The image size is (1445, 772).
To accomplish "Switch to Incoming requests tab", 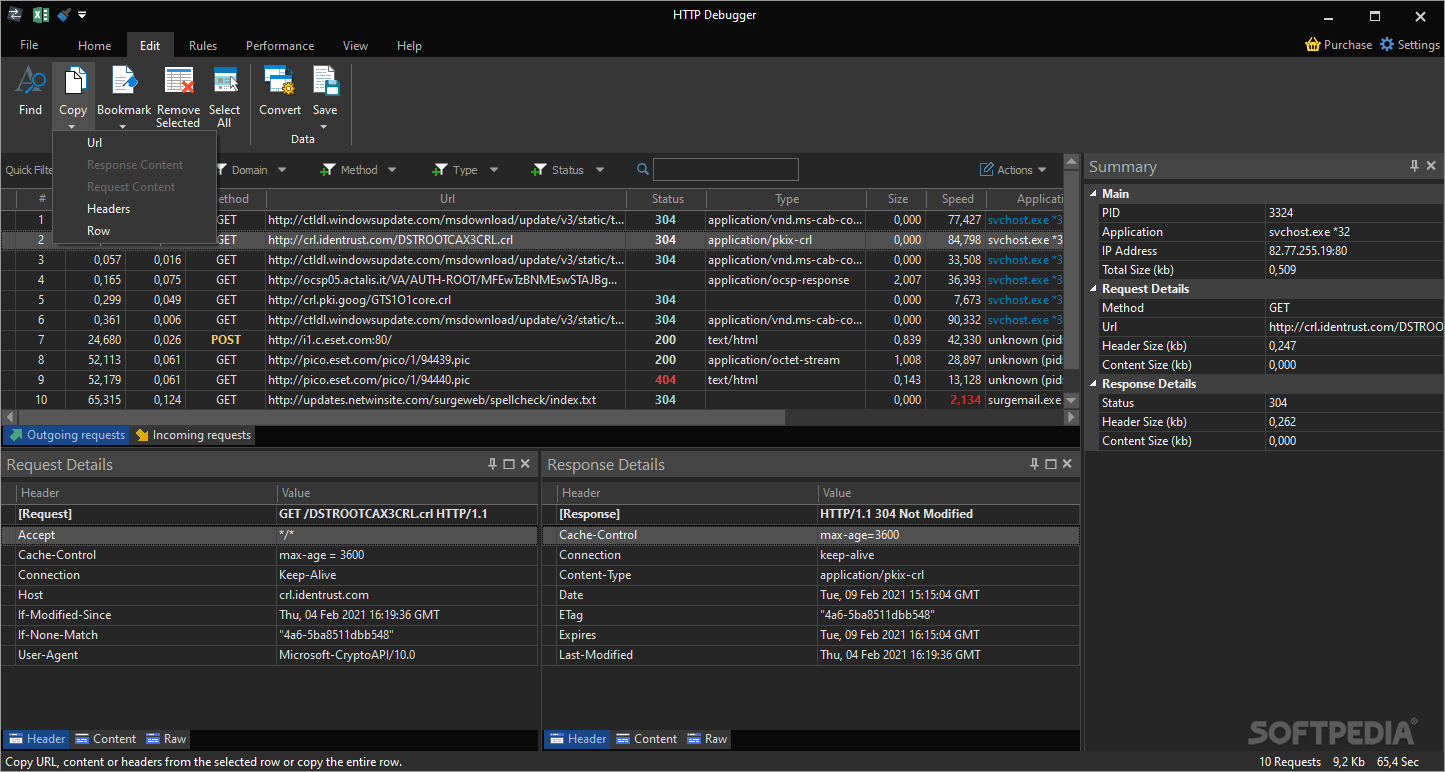I will click(193, 435).
